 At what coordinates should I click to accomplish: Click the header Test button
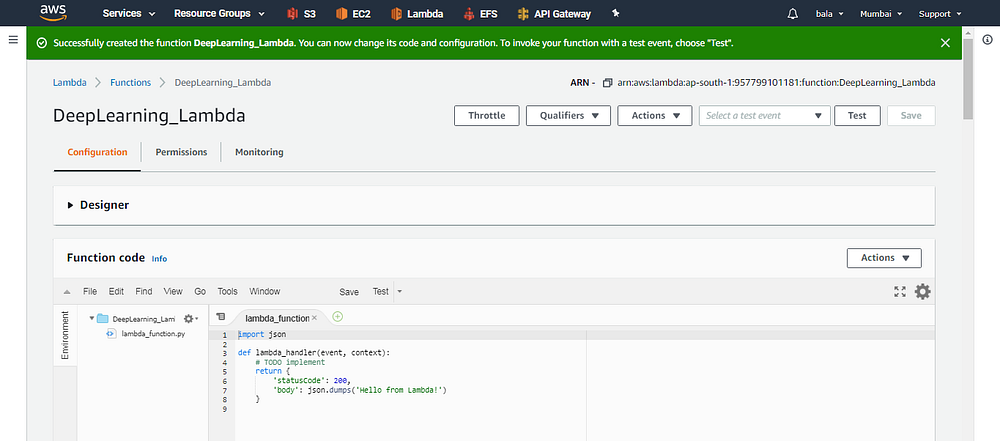tap(857, 116)
